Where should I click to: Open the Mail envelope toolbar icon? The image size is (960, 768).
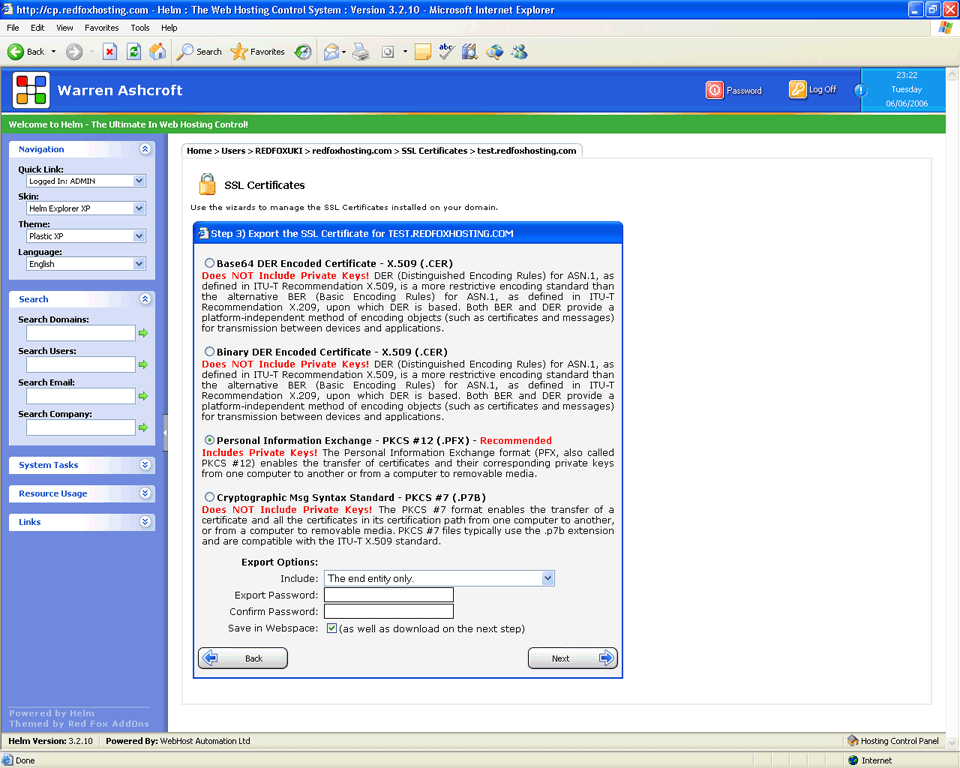point(331,52)
